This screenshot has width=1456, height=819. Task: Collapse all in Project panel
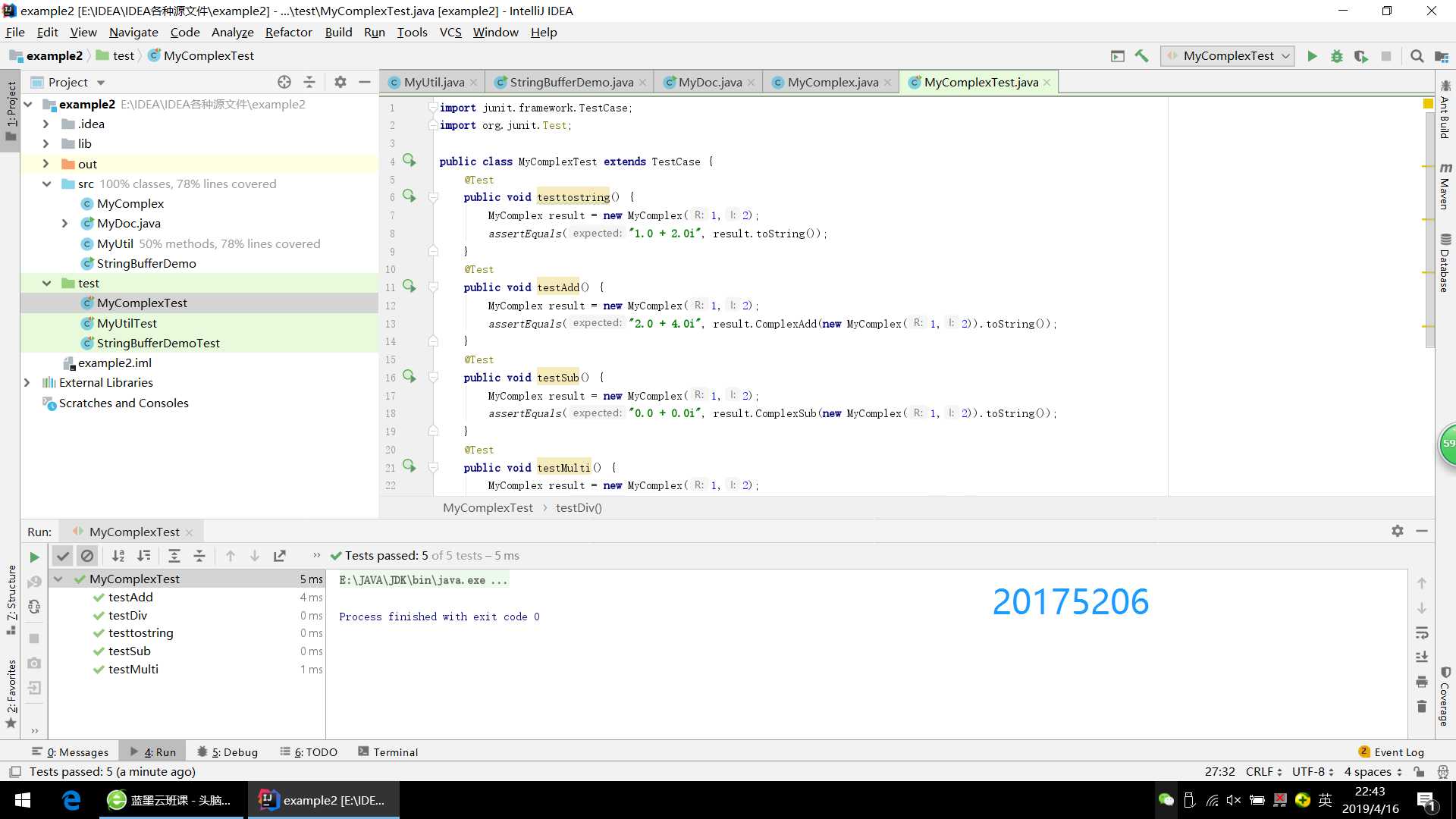tap(309, 82)
